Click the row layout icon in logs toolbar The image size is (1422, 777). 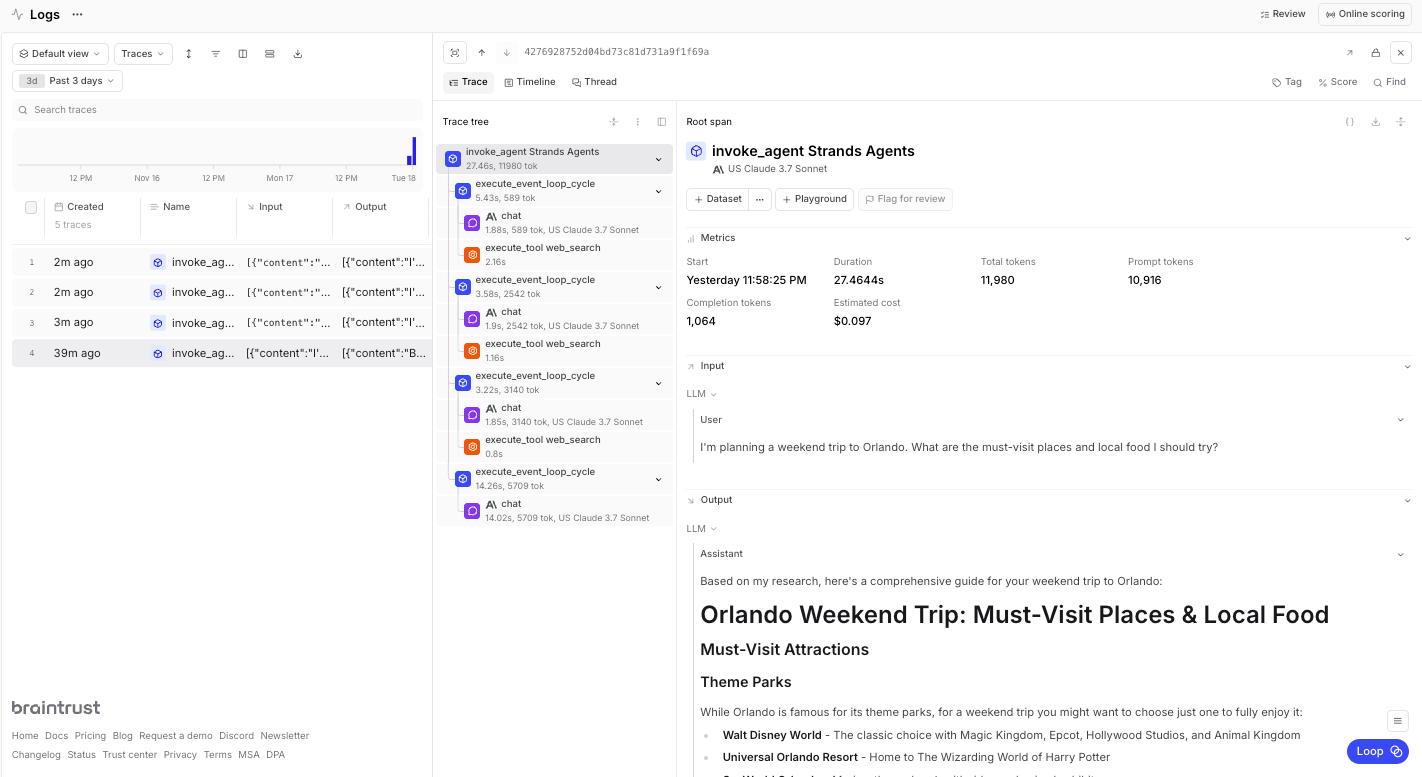click(x=270, y=54)
